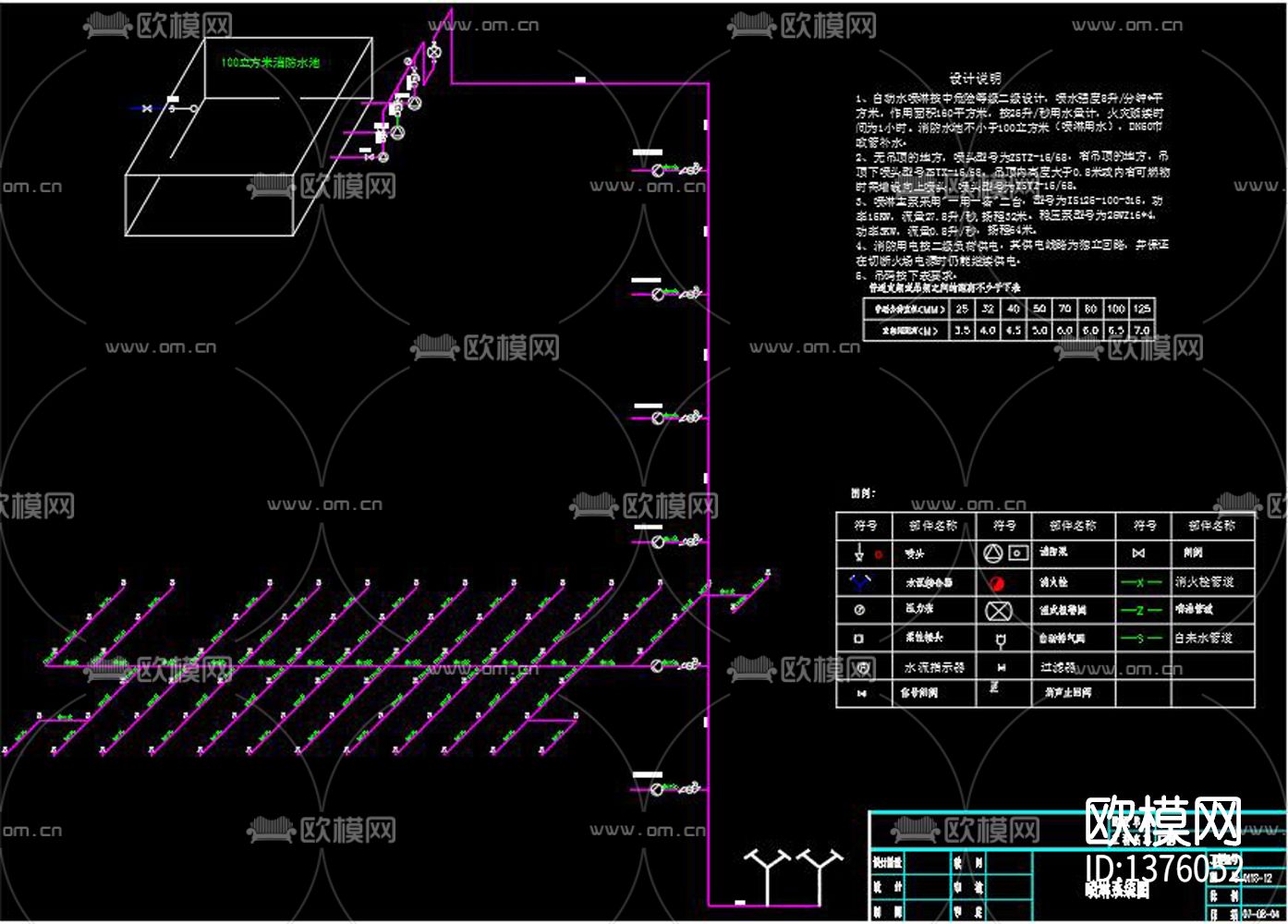The height and width of the screenshot is (924, 1288).
Task: Select the 4.5 hanger spacing cell
Action: click(1014, 330)
